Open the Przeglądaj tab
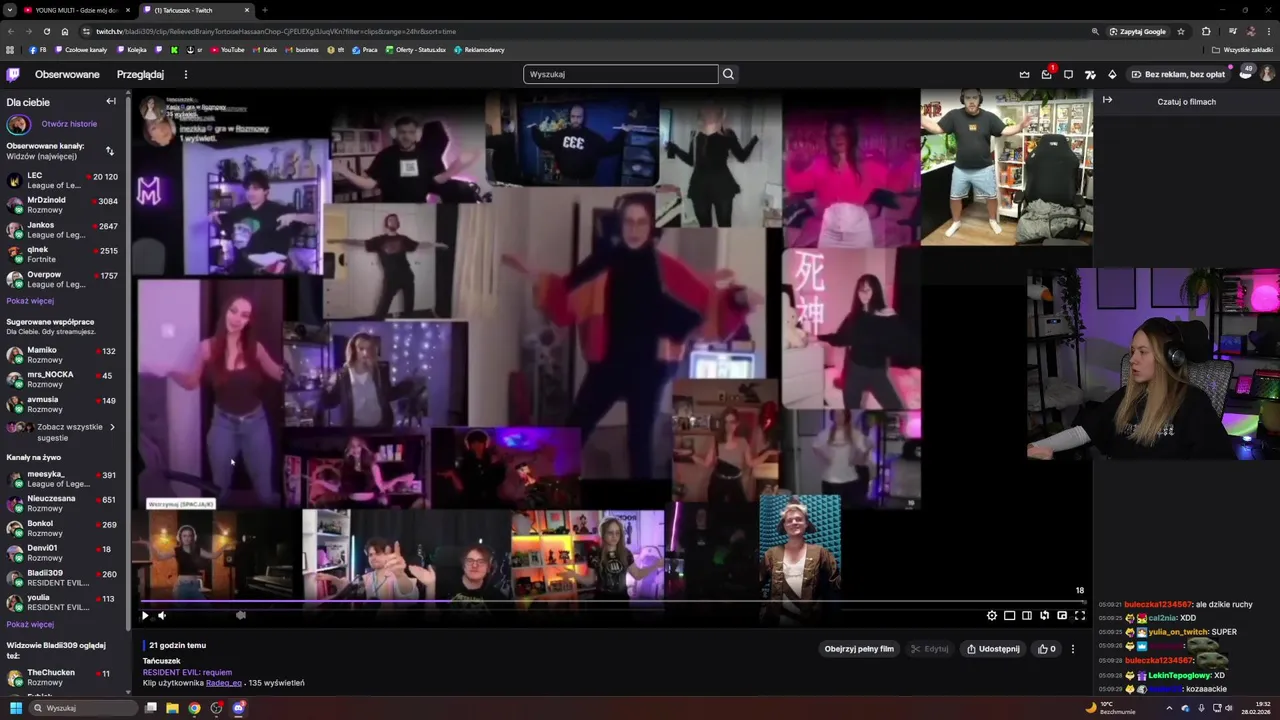The image size is (1280, 720). [140, 74]
